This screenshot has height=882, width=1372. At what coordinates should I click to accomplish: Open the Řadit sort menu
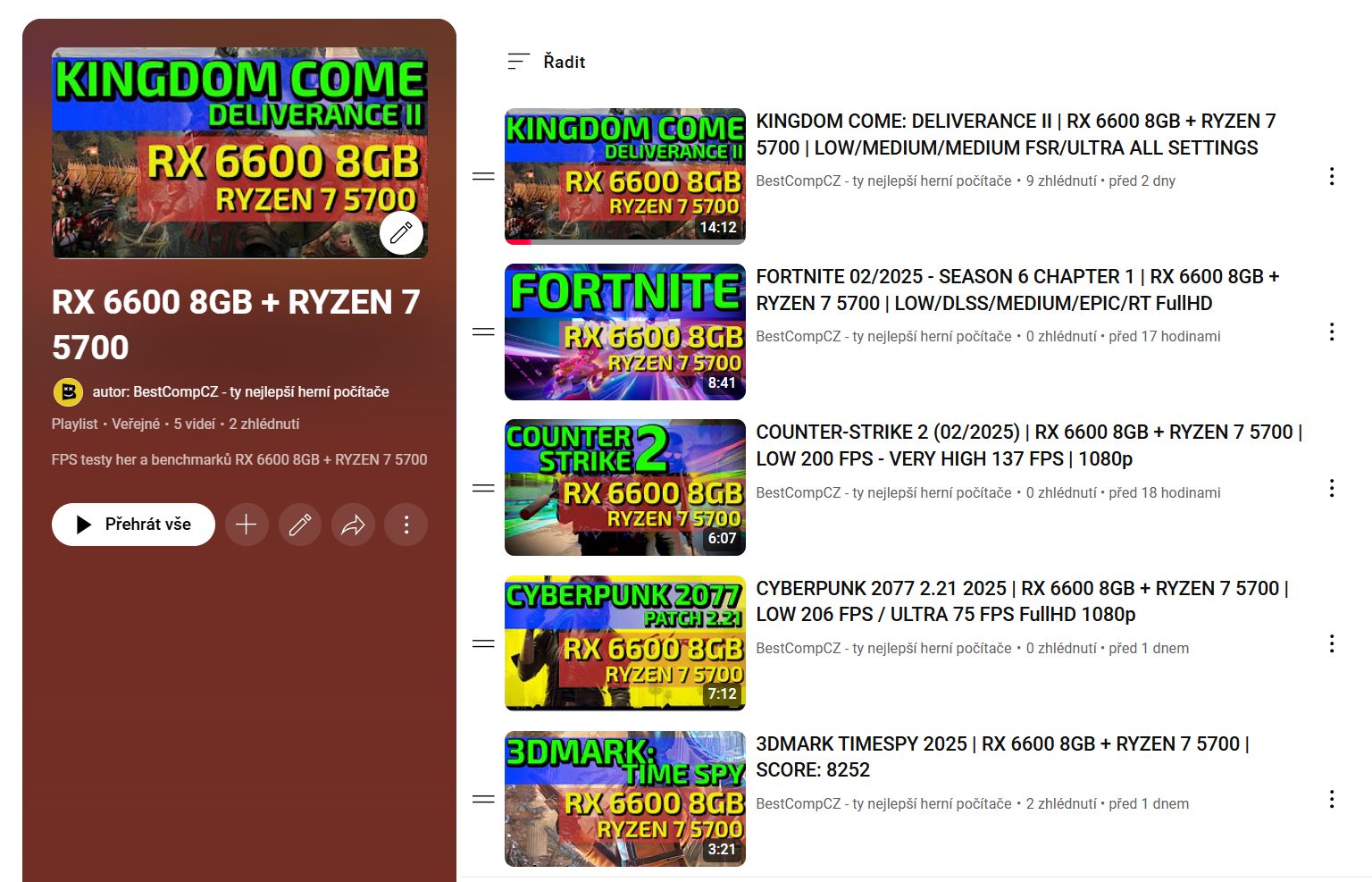point(547,62)
